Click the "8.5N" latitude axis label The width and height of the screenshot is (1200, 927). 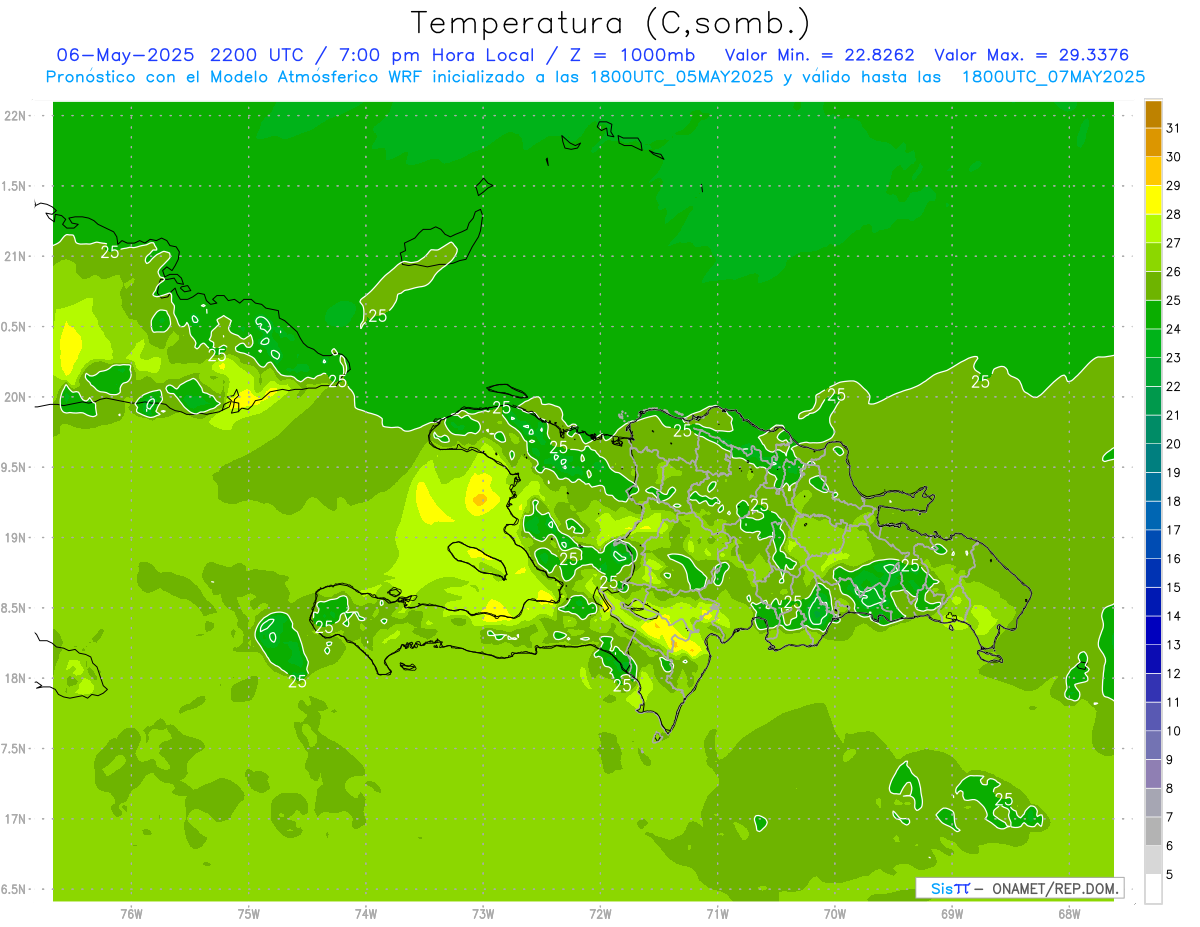coord(15,608)
